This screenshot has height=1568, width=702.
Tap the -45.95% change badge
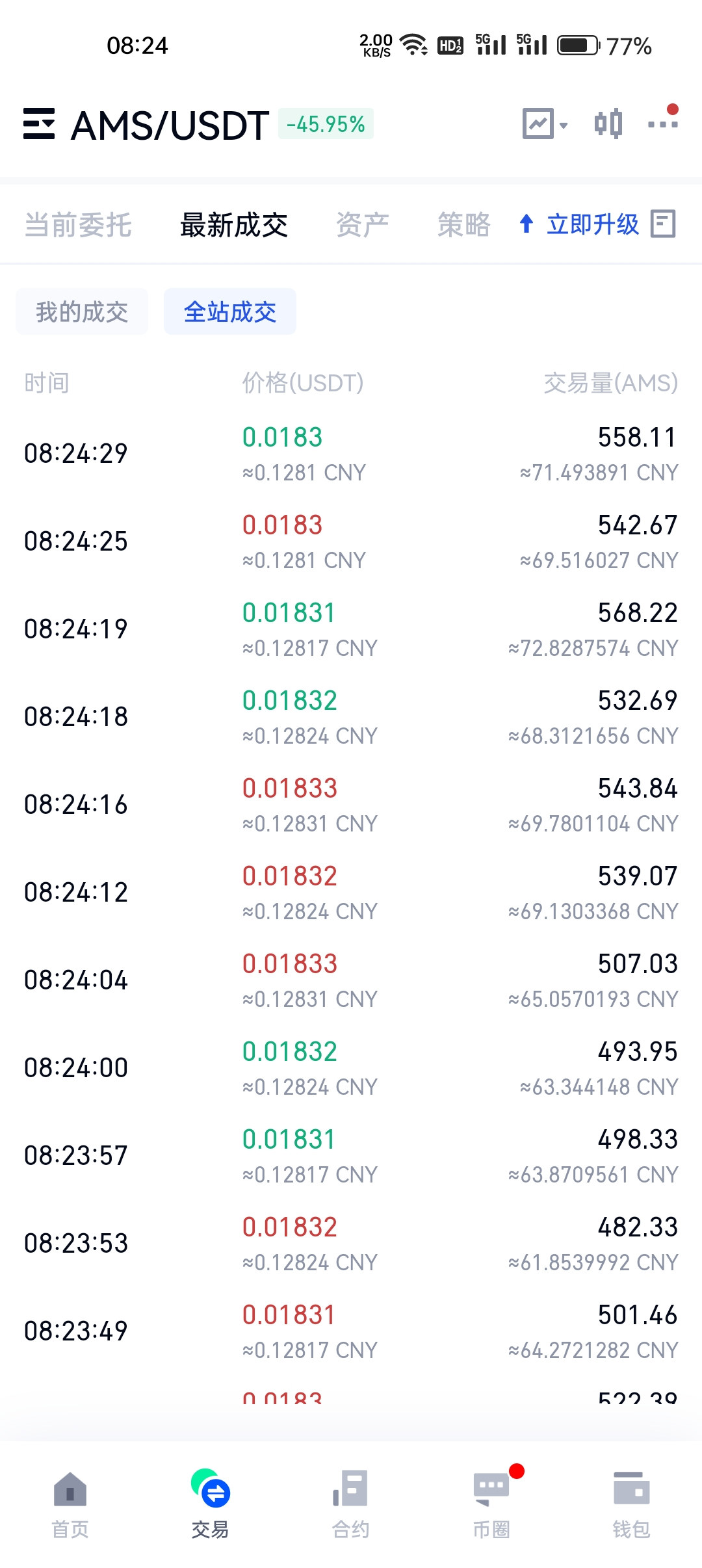tap(326, 124)
